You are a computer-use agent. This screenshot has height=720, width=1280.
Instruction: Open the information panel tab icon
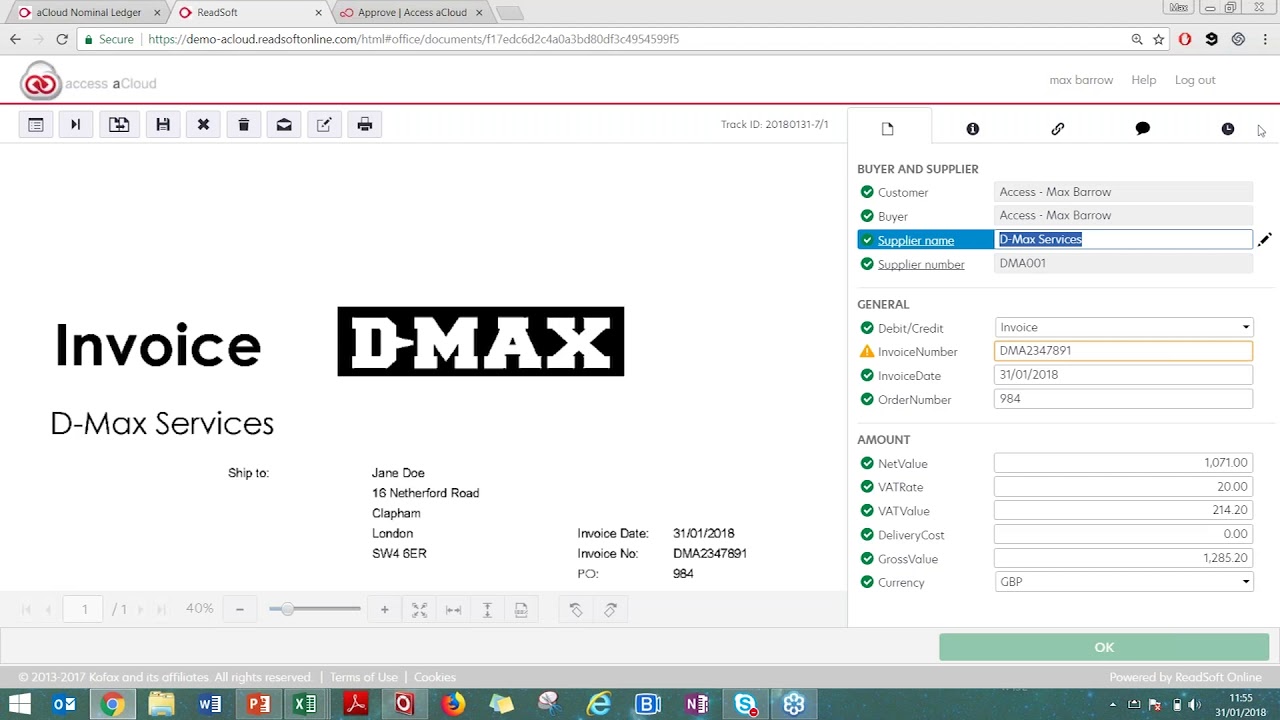click(973, 128)
